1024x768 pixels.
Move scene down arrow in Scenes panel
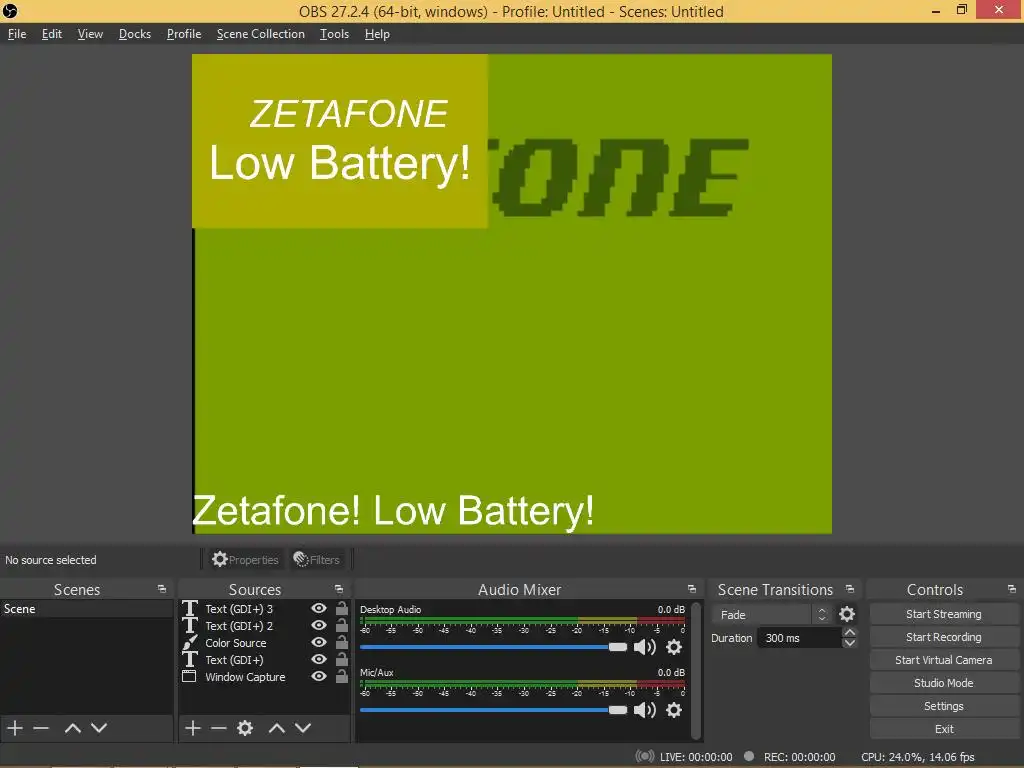pyautogui.click(x=99, y=728)
